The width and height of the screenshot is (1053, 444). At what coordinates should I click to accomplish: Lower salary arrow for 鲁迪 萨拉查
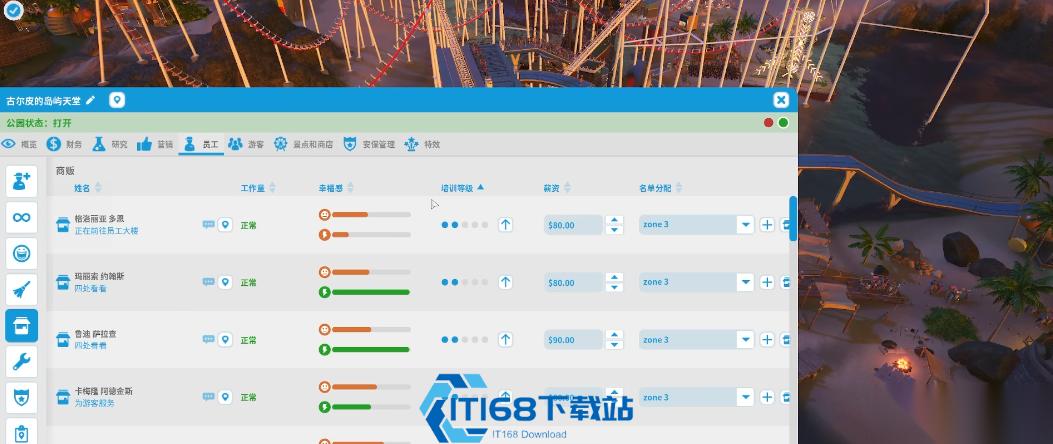pyautogui.click(x=614, y=345)
